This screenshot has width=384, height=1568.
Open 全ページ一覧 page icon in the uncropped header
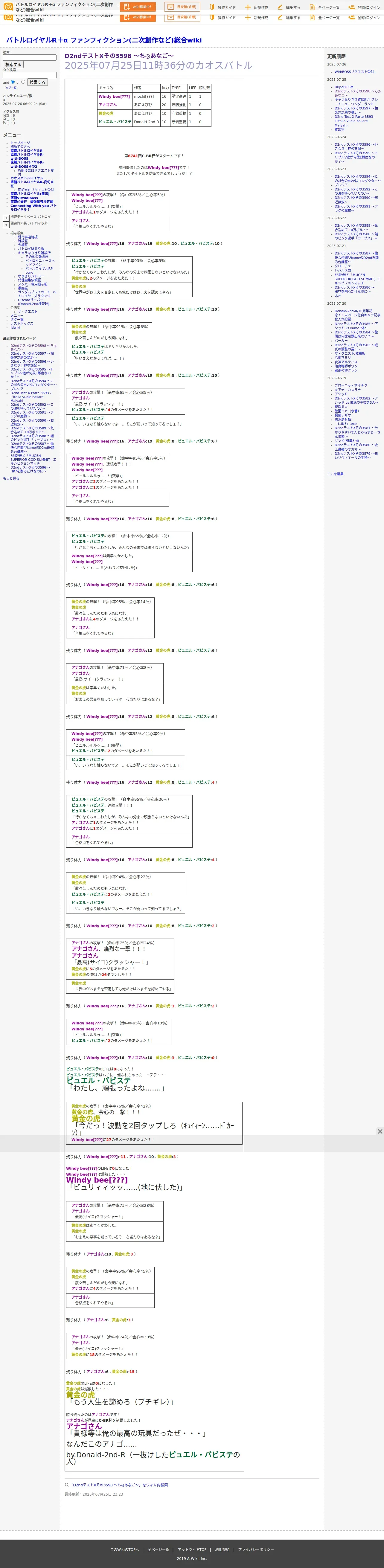(x=312, y=7)
